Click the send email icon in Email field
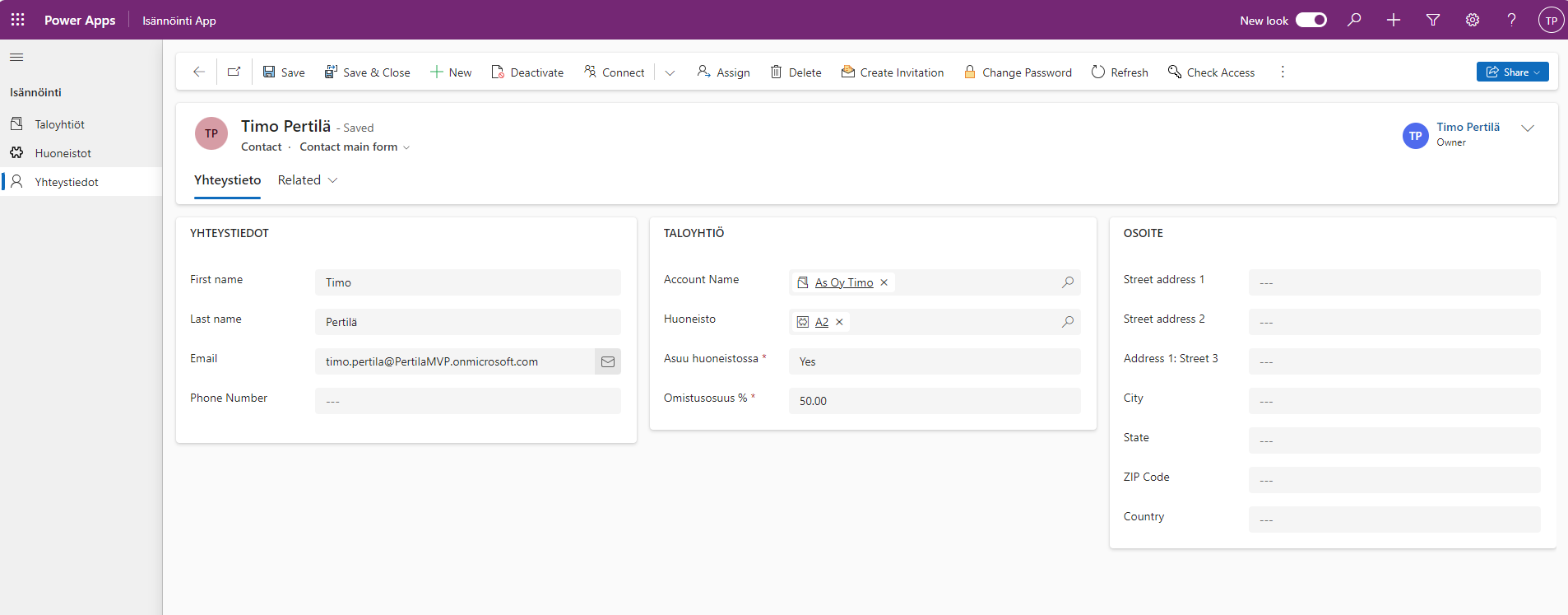This screenshot has width=1568, height=615. (x=608, y=361)
